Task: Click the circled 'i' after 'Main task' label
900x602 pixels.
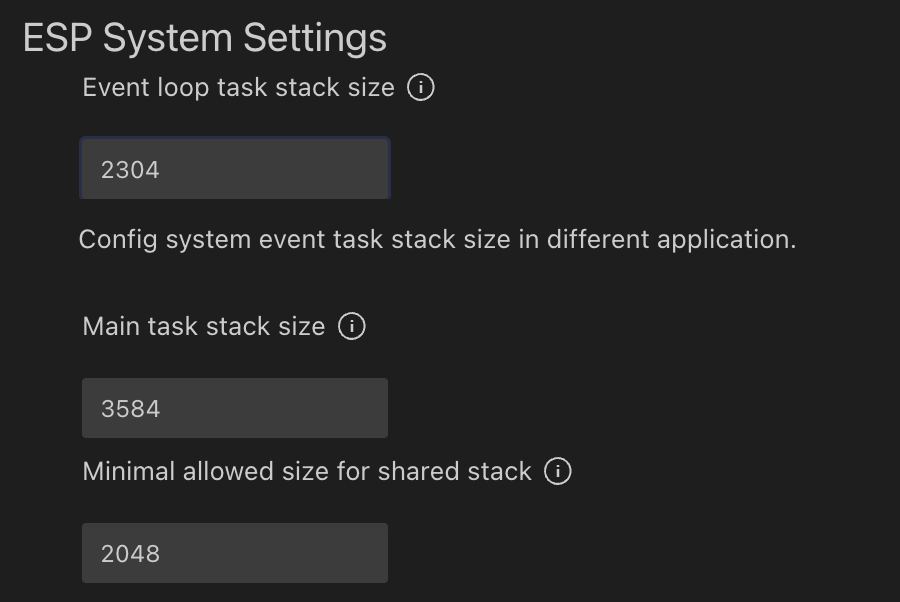Action: pos(352,327)
